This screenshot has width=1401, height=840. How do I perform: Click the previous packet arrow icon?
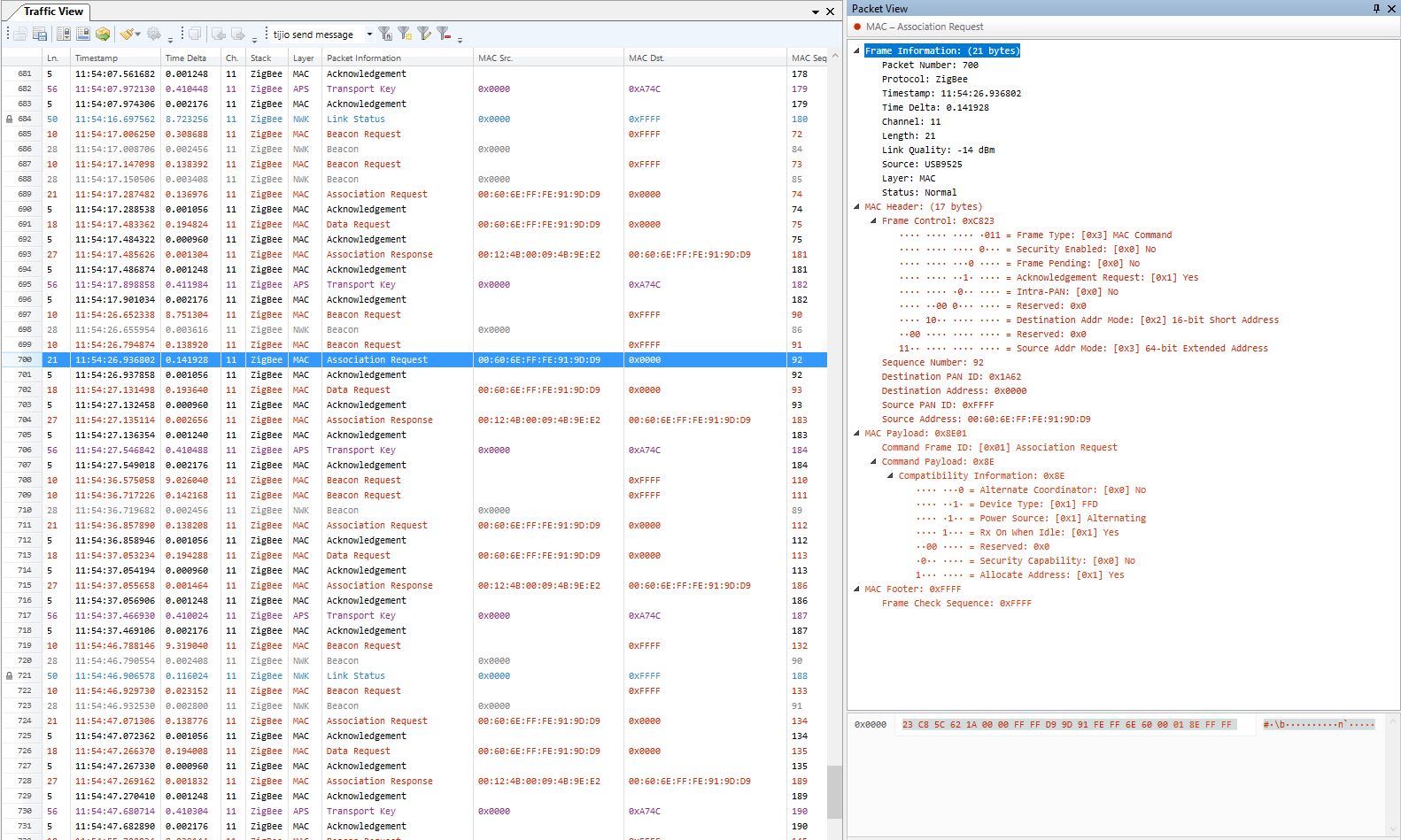click(x=219, y=34)
